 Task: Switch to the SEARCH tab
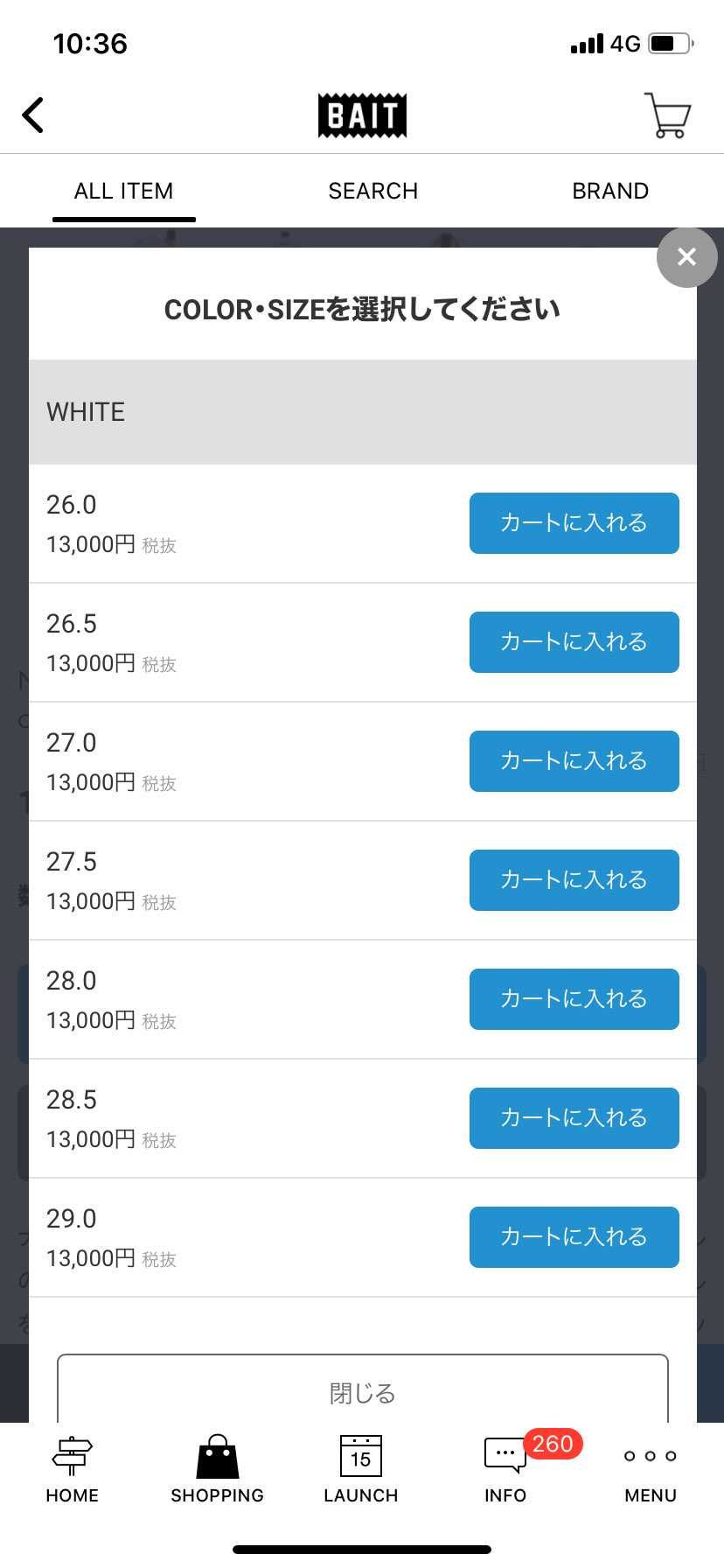[373, 191]
